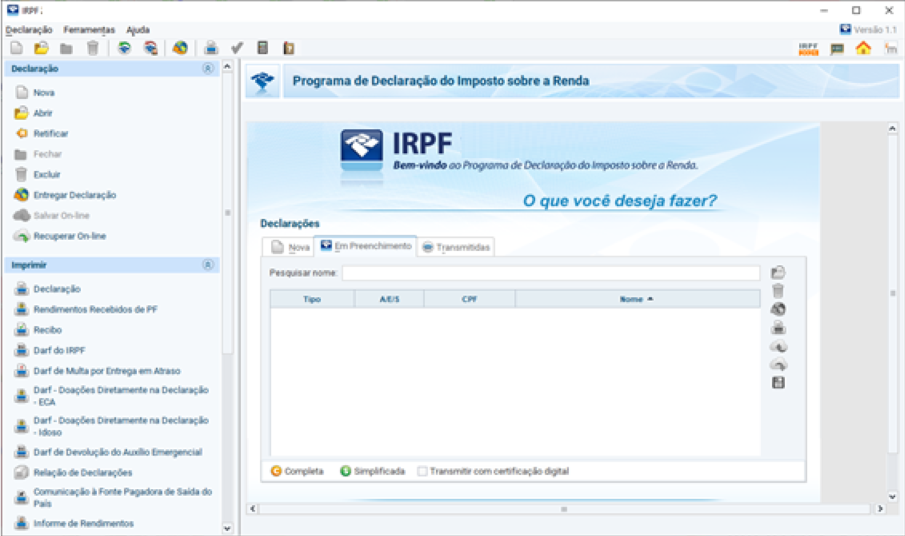Screen dimensions: 905x536
Task: Switch to the Nova tab
Action: (288, 247)
